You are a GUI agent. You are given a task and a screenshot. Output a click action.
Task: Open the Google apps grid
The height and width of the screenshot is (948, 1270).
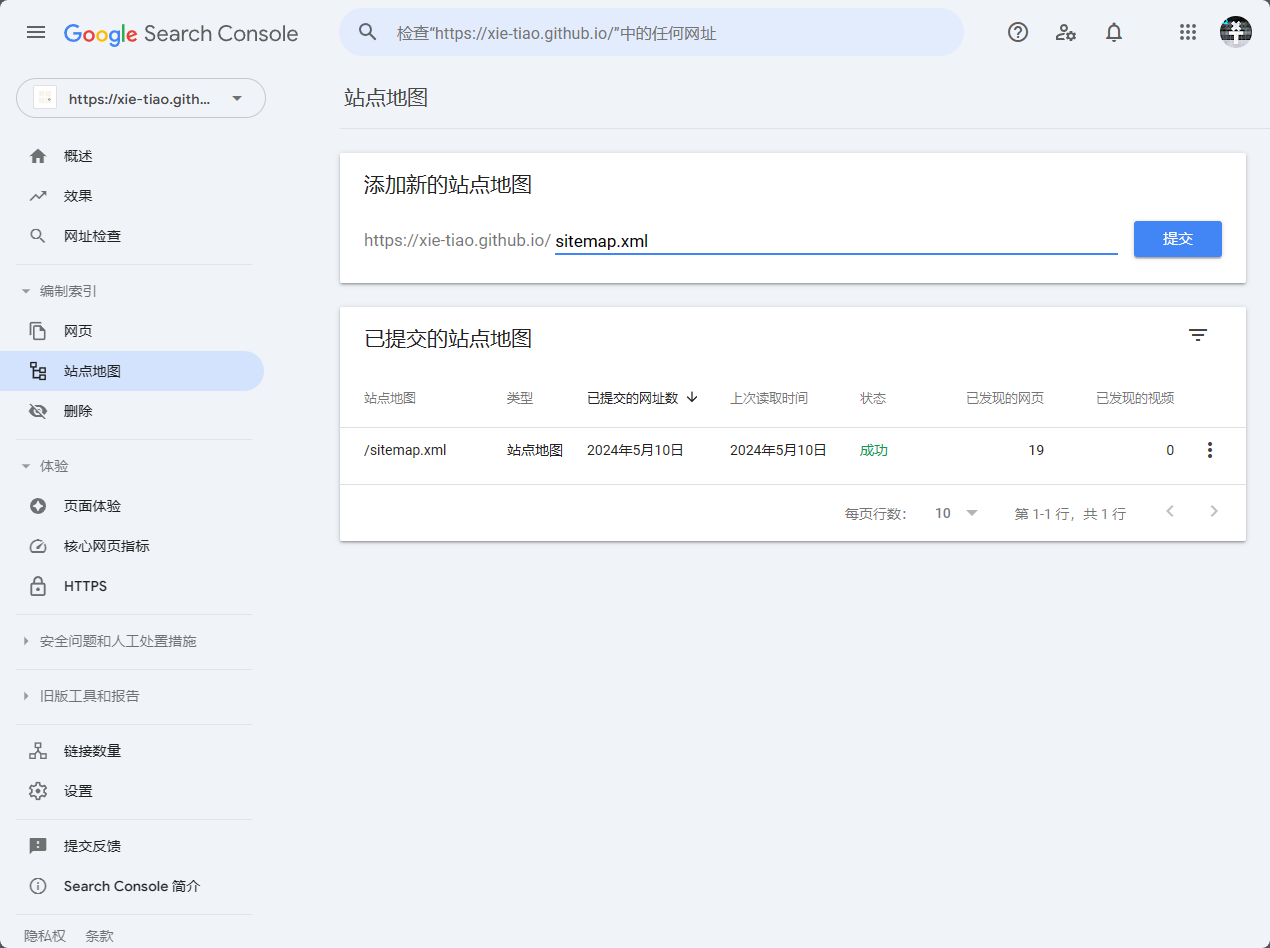tap(1188, 32)
